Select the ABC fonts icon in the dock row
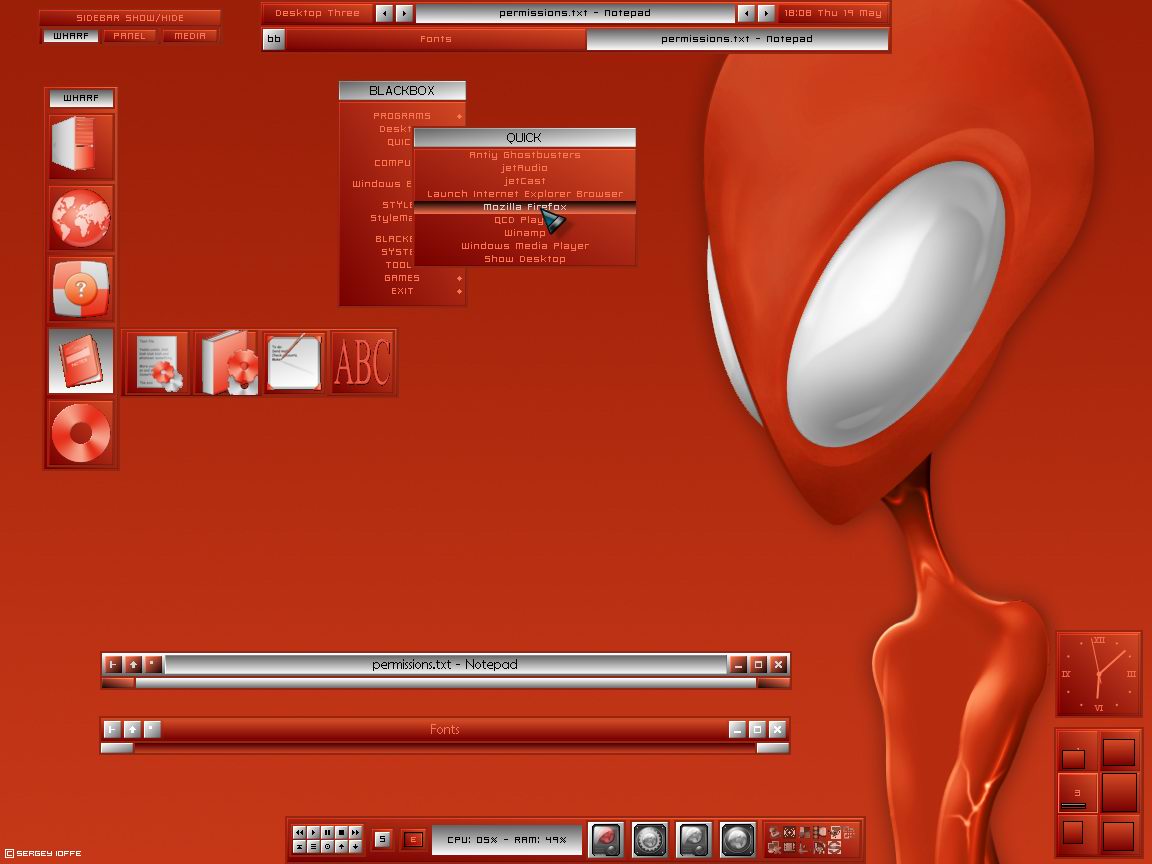Screen dimensions: 1152x864 [x=363, y=362]
